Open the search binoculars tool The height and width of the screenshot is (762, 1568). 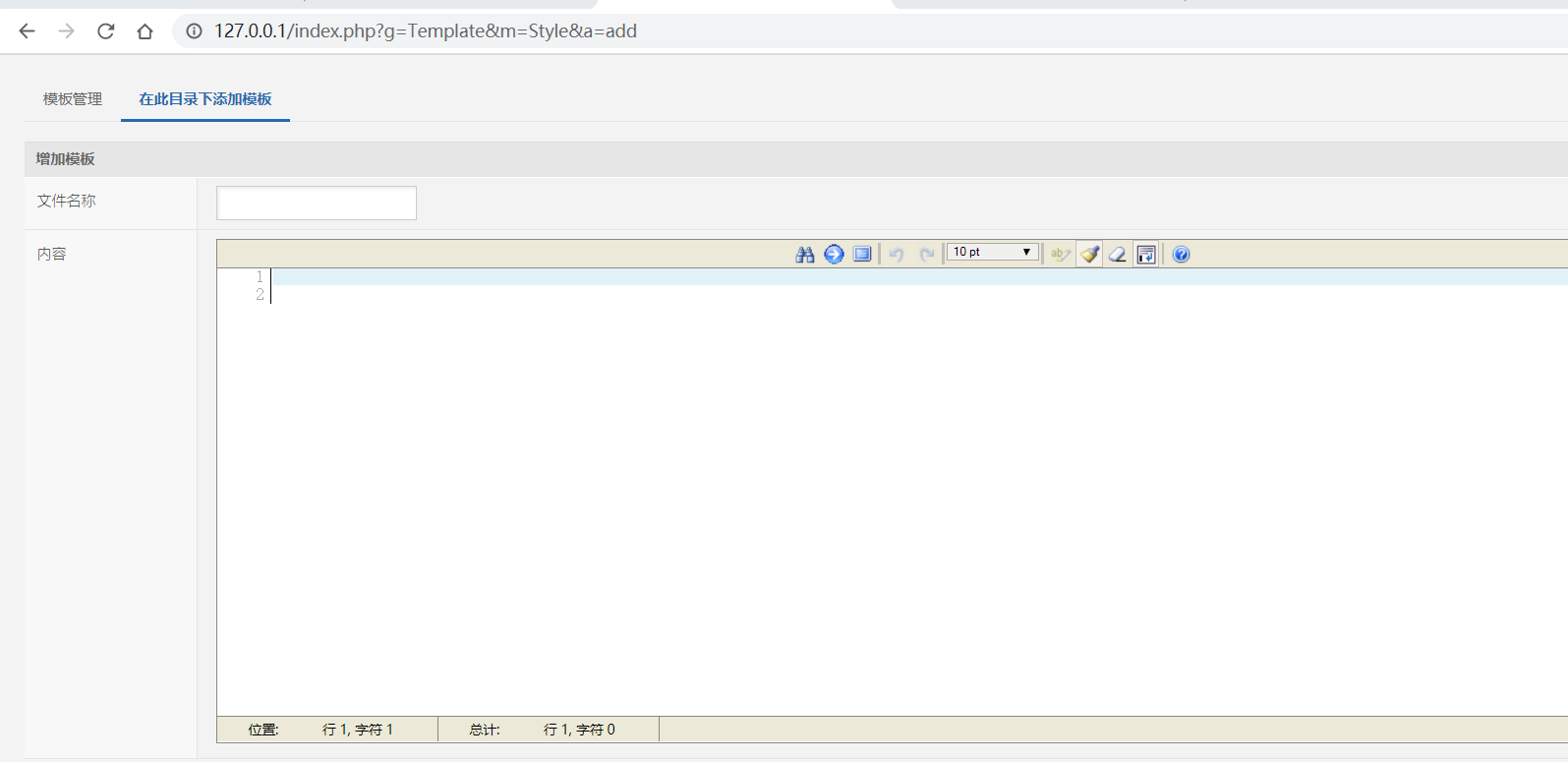805,255
